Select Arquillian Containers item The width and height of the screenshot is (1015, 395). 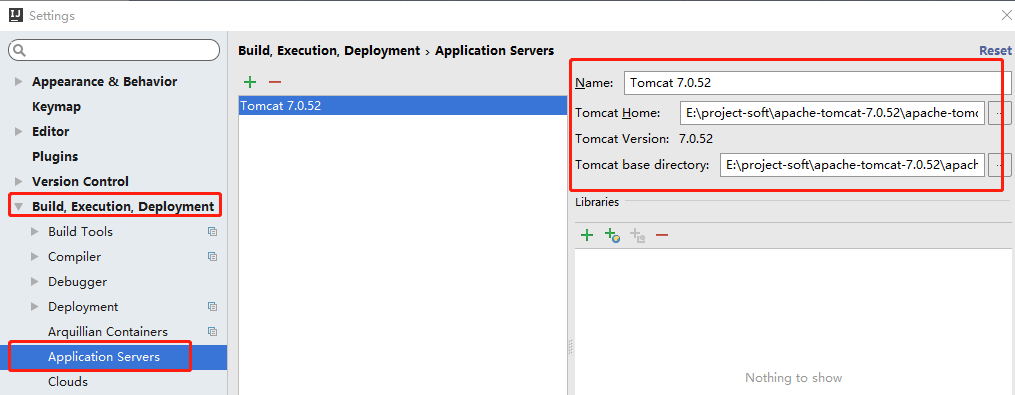click(x=107, y=332)
